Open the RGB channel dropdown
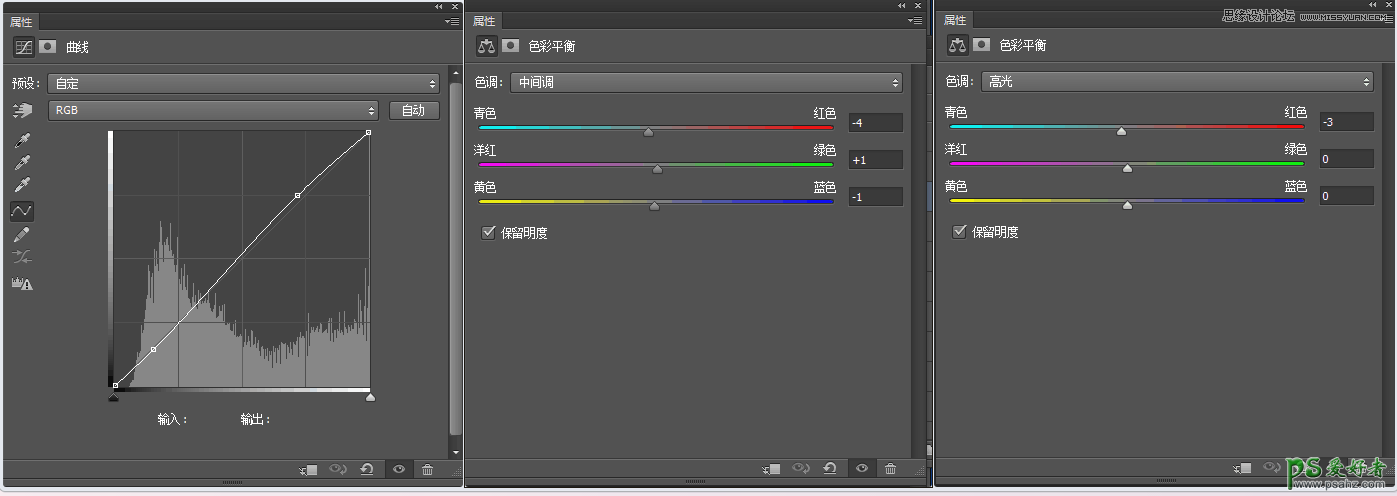Screen dimensions: 1397x496 click(214, 111)
